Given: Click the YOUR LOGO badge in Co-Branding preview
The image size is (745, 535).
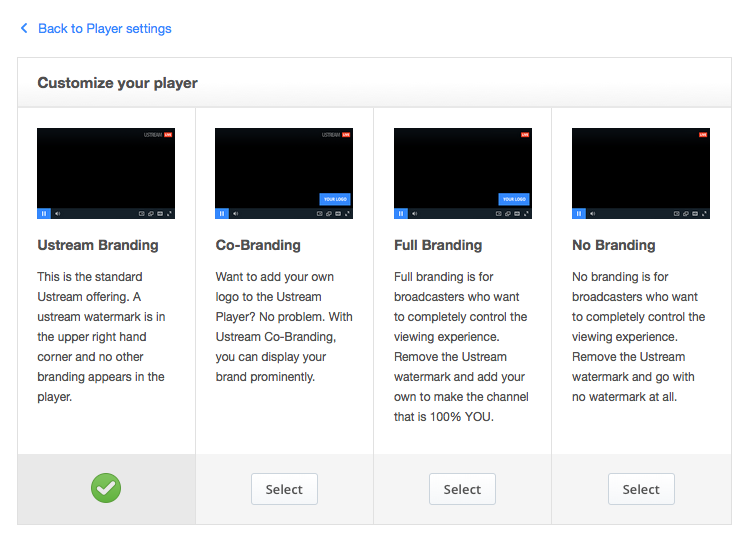Looking at the screenshot, I should tap(335, 199).
